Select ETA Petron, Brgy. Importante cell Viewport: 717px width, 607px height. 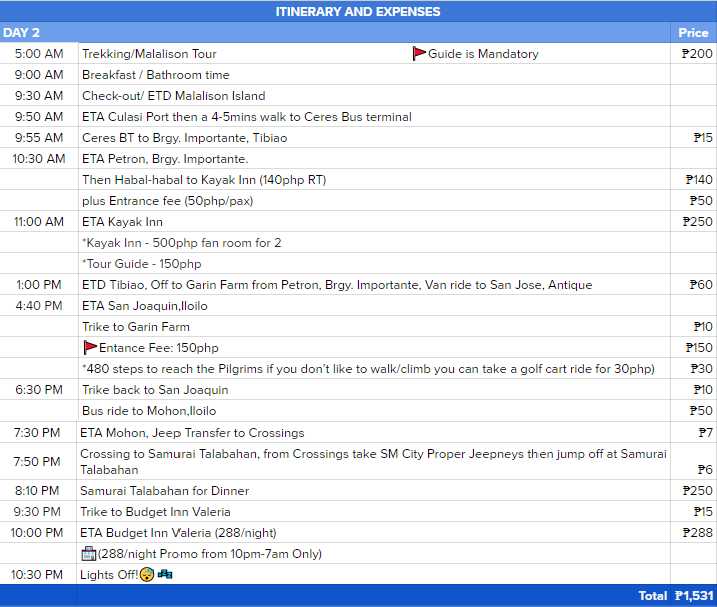click(374, 159)
